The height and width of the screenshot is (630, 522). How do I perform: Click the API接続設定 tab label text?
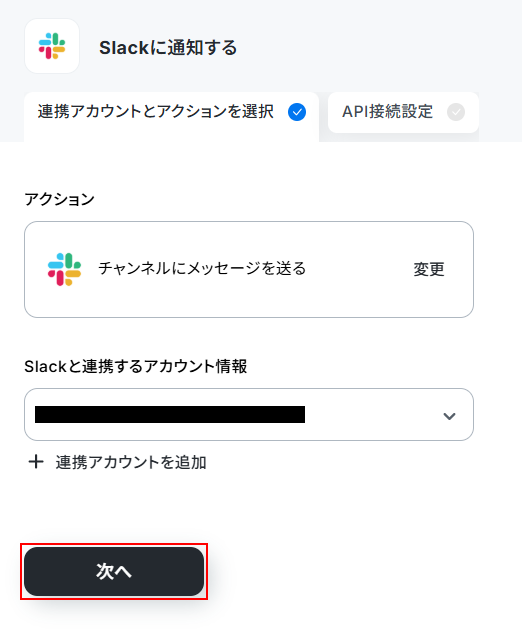(x=387, y=112)
